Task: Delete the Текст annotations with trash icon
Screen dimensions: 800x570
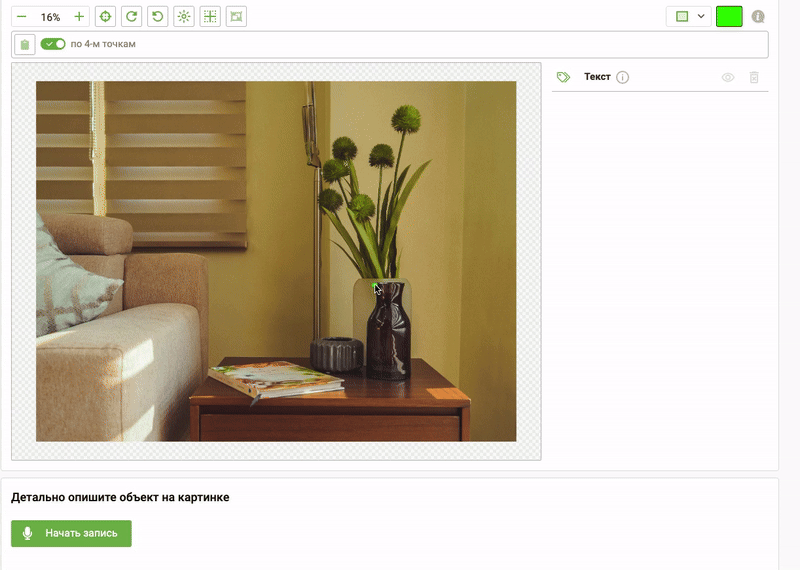Action: click(754, 77)
